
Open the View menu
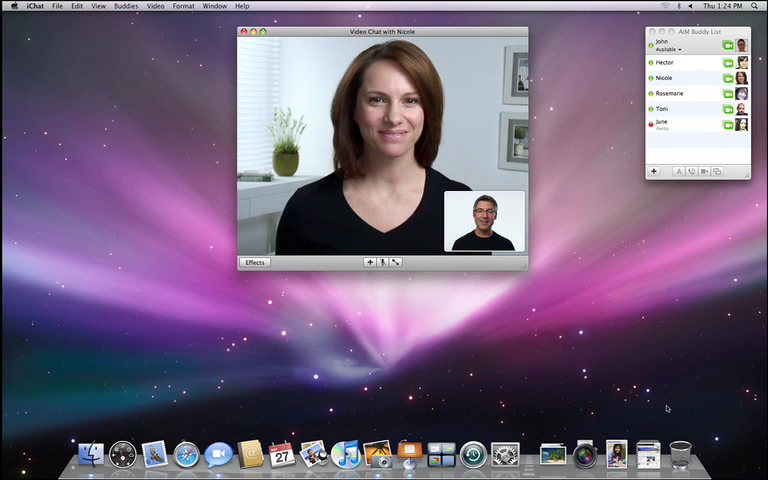[x=98, y=6]
